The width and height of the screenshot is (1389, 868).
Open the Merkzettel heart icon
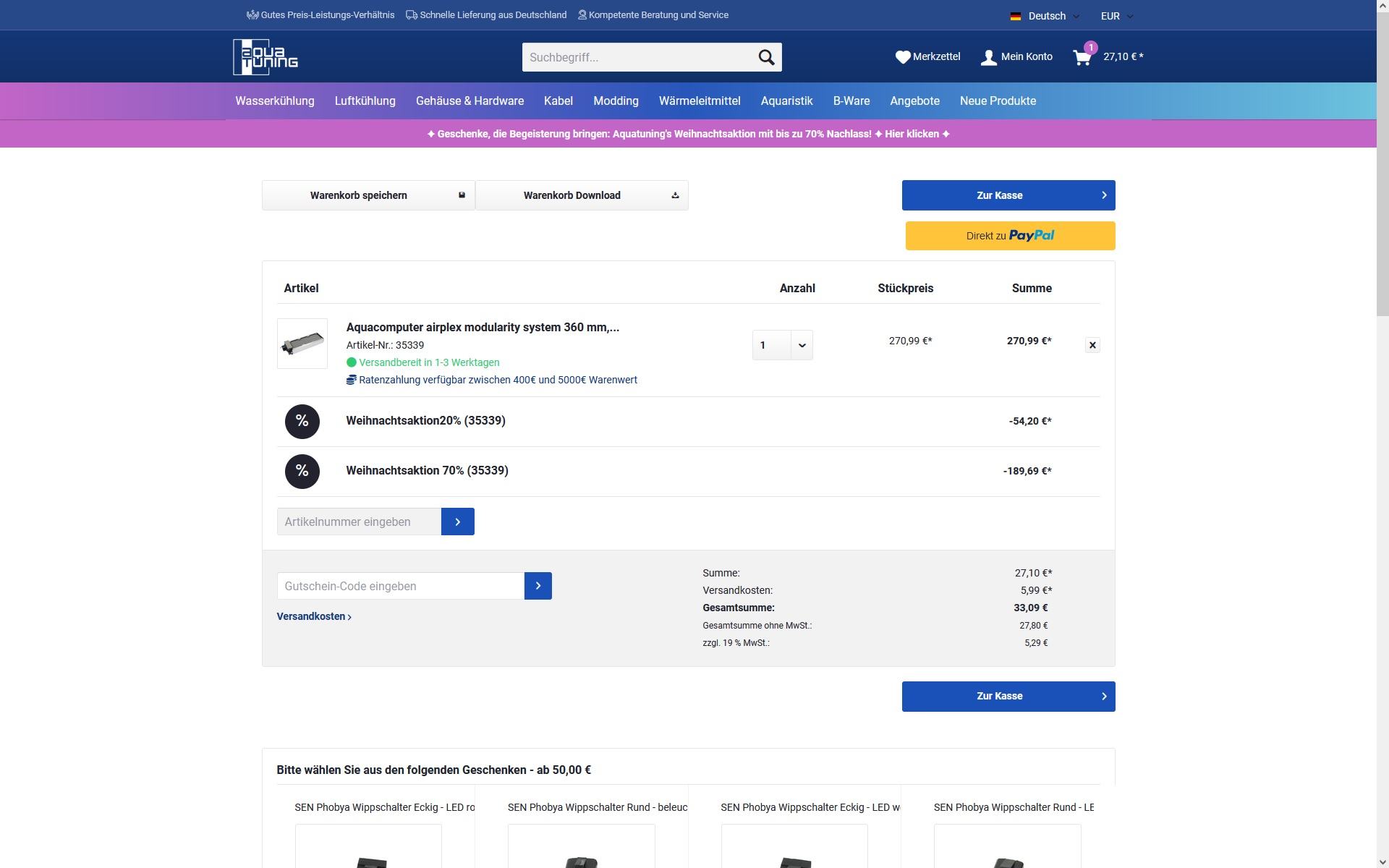(902, 57)
